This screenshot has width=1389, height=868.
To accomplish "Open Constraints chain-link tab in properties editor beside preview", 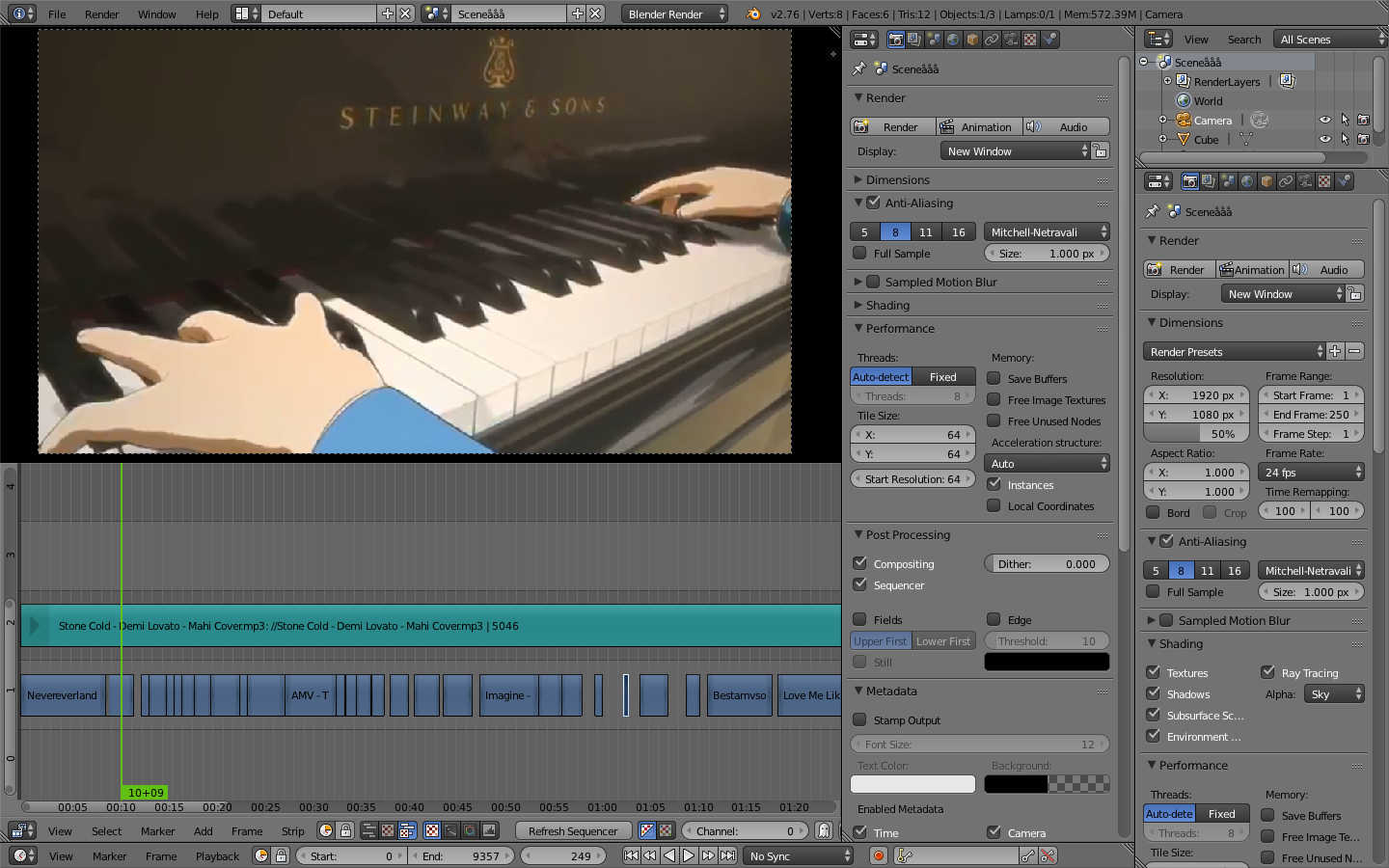I will pos(992,40).
